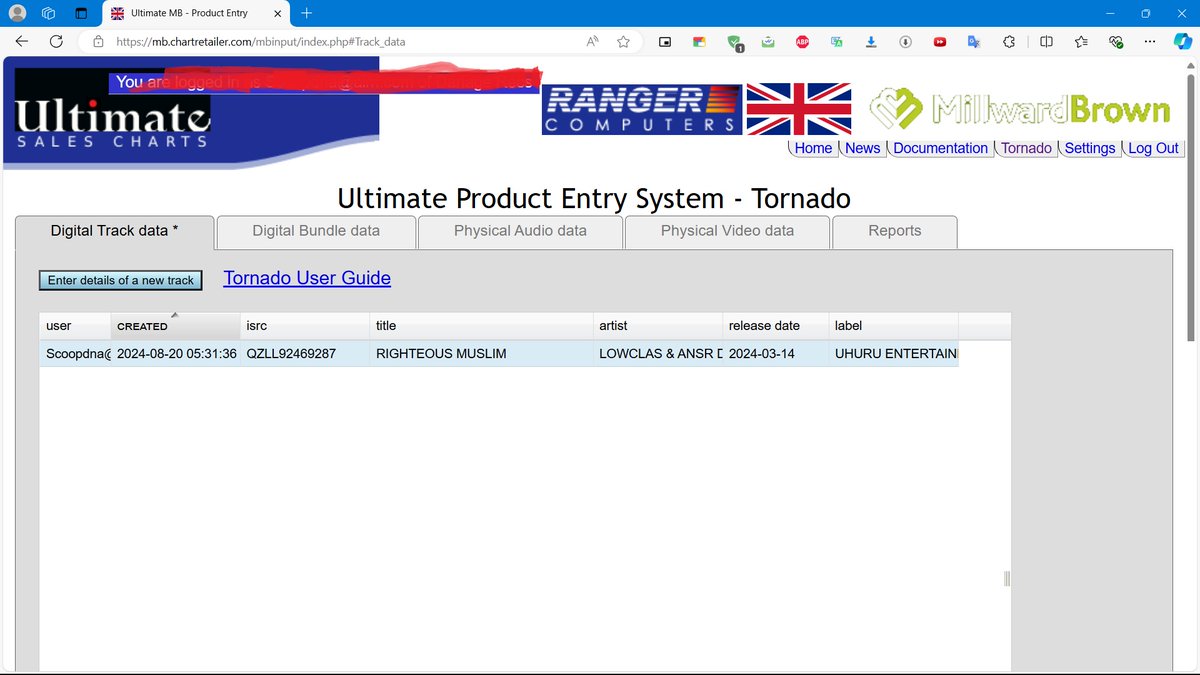
Task: Click the Log Out link
Action: point(1154,148)
